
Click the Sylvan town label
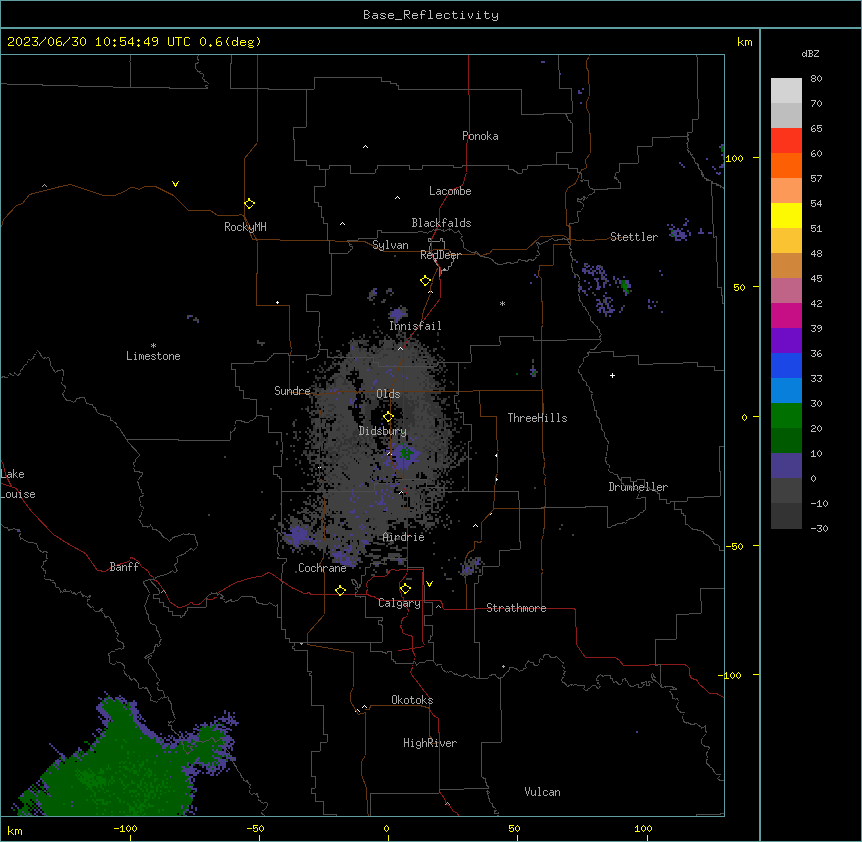(x=390, y=245)
